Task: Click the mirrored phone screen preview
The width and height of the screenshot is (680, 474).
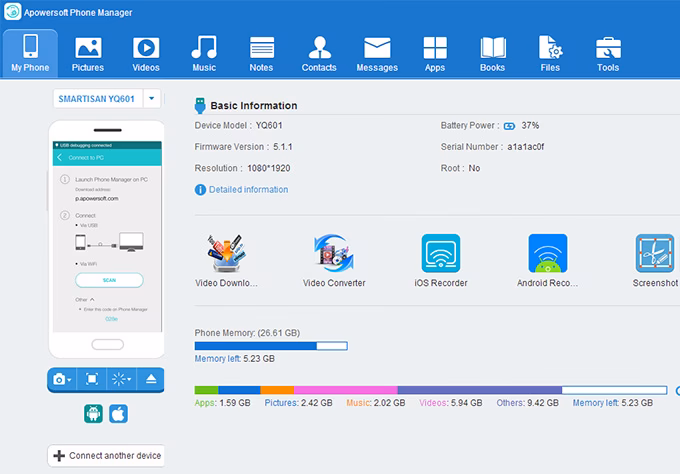Action: click(107, 236)
